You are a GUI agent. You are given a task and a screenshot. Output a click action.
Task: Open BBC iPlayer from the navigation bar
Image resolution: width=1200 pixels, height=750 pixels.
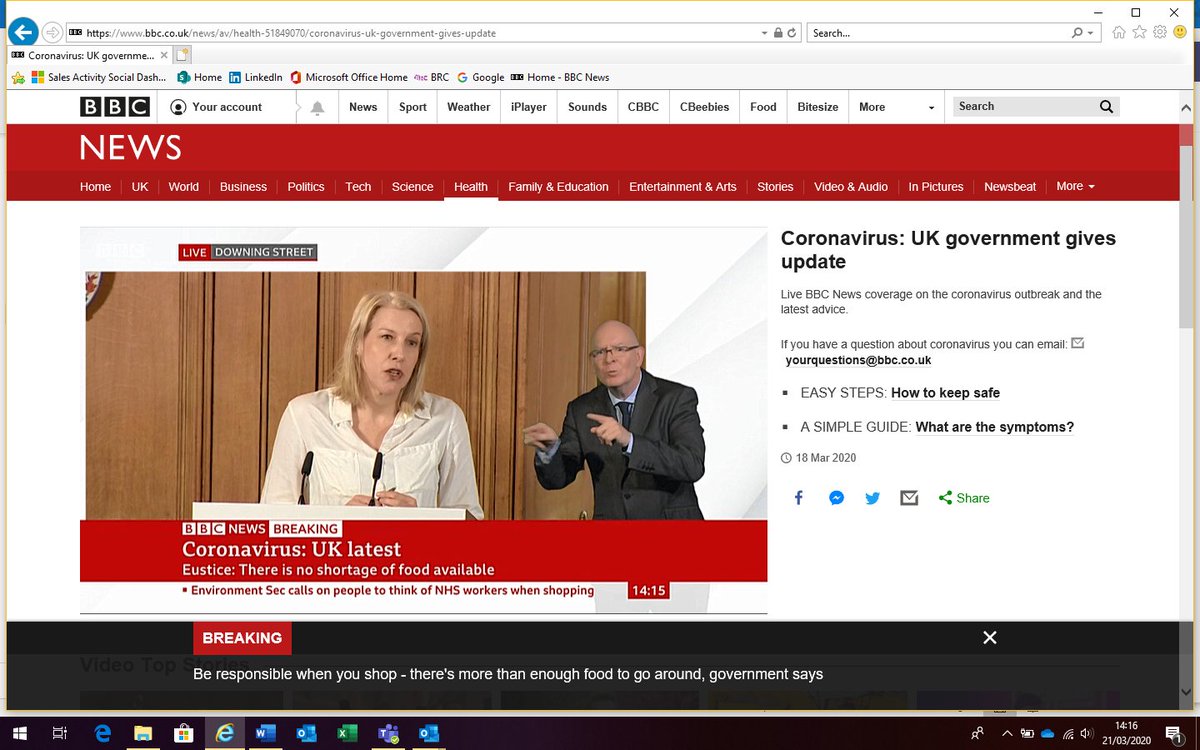tap(528, 107)
